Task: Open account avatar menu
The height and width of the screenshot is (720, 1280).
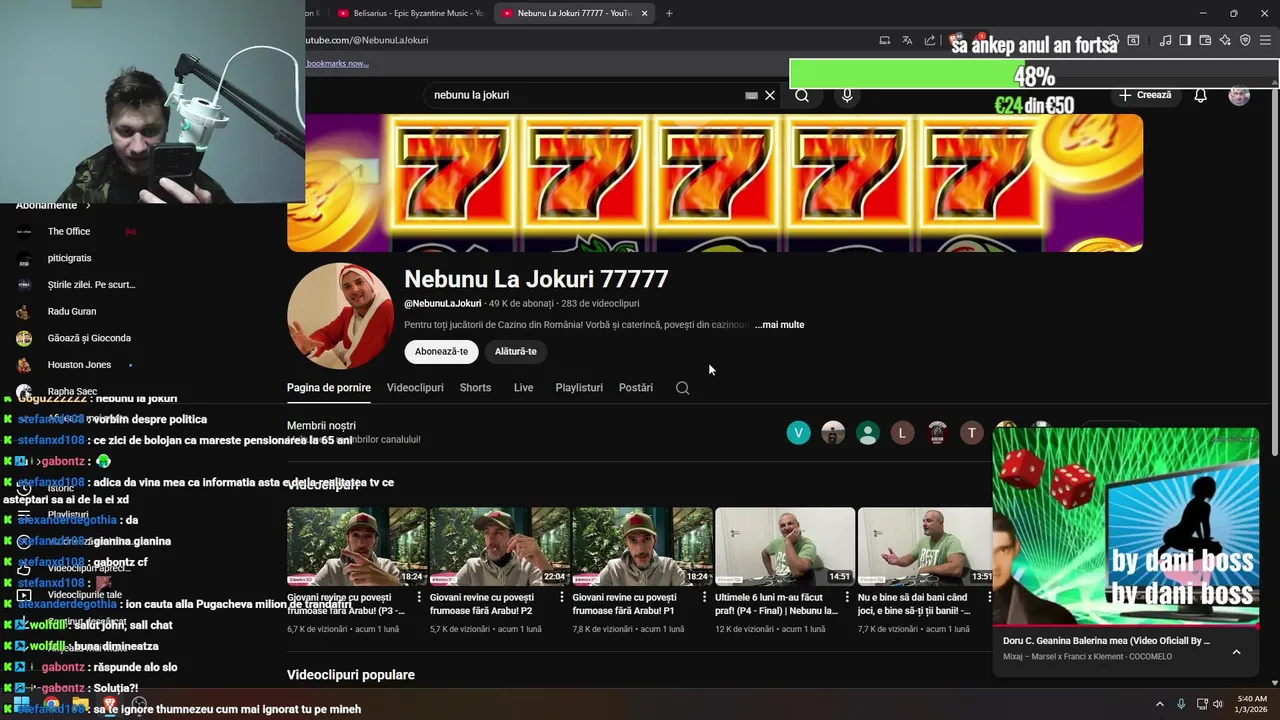Action: (x=1239, y=95)
